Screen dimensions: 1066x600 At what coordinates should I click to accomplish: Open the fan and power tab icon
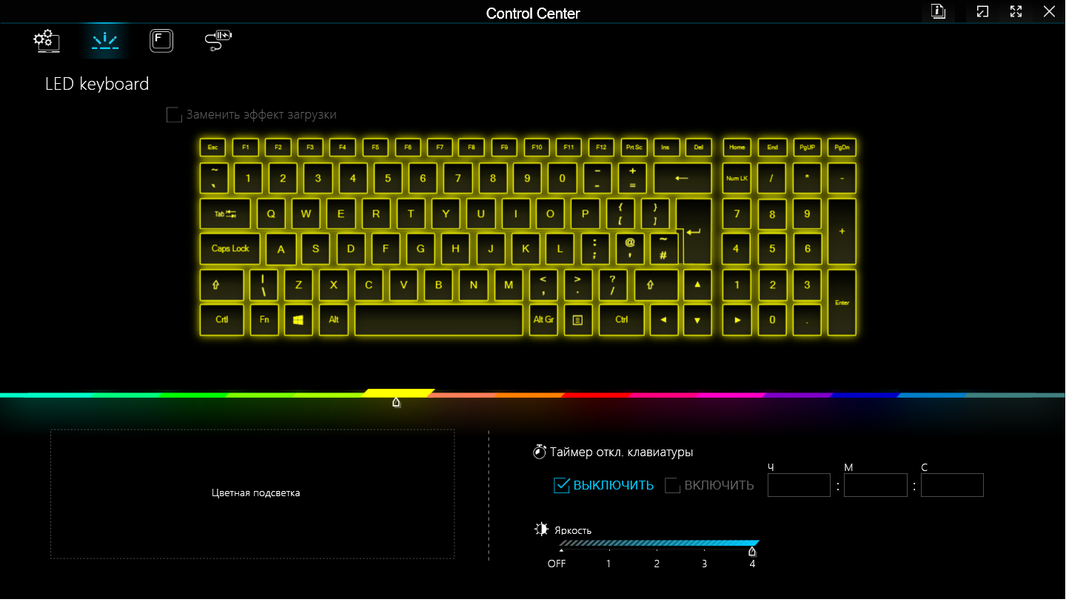point(218,41)
